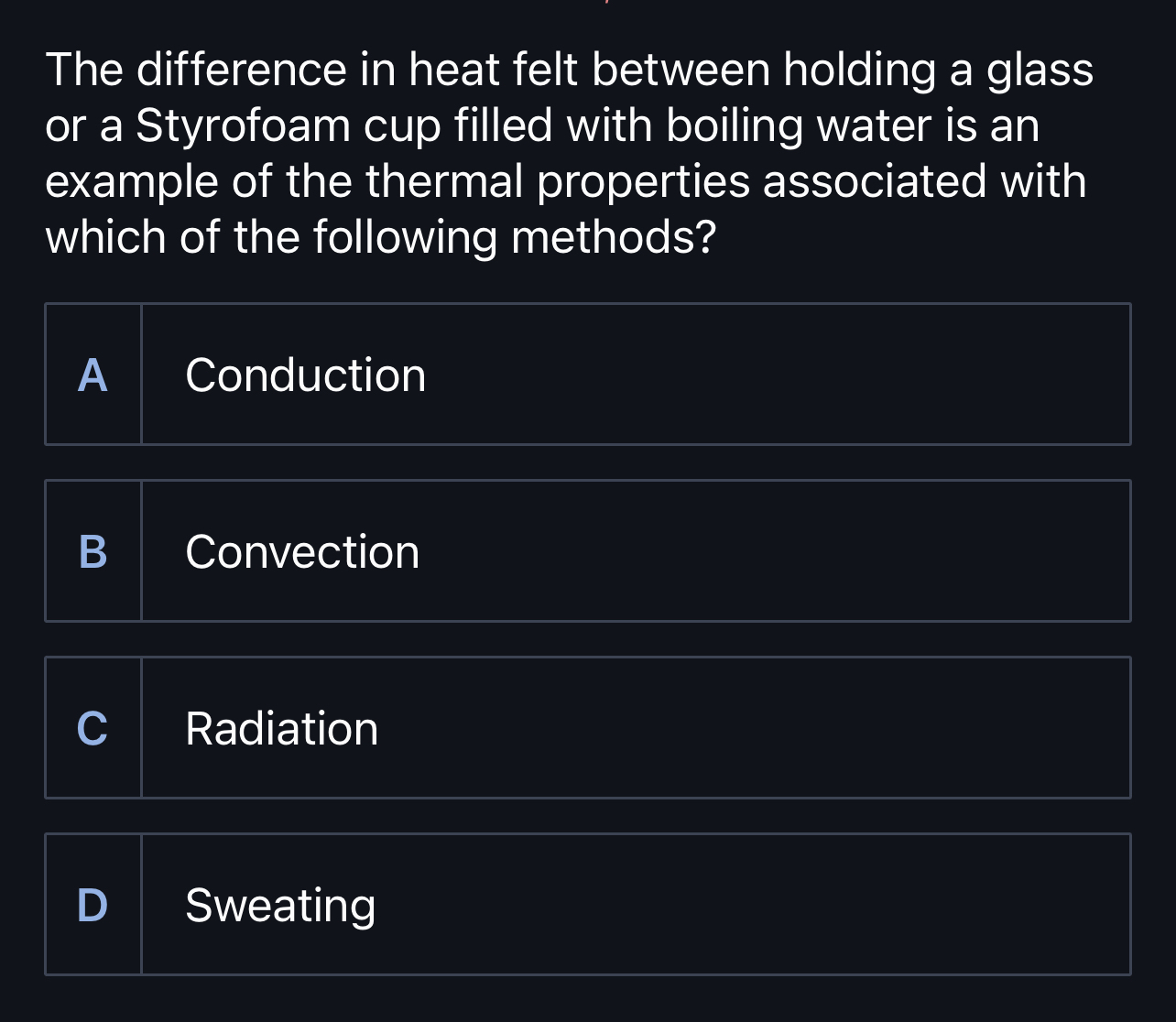Click the Sweating option text
Screen dimensions: 1176x1022
click(280, 905)
